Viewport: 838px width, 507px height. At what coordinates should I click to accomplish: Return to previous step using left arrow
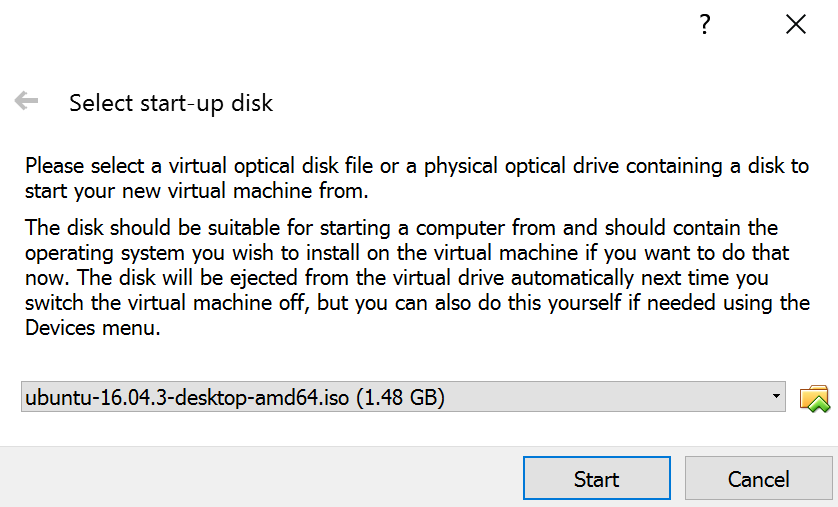point(26,100)
